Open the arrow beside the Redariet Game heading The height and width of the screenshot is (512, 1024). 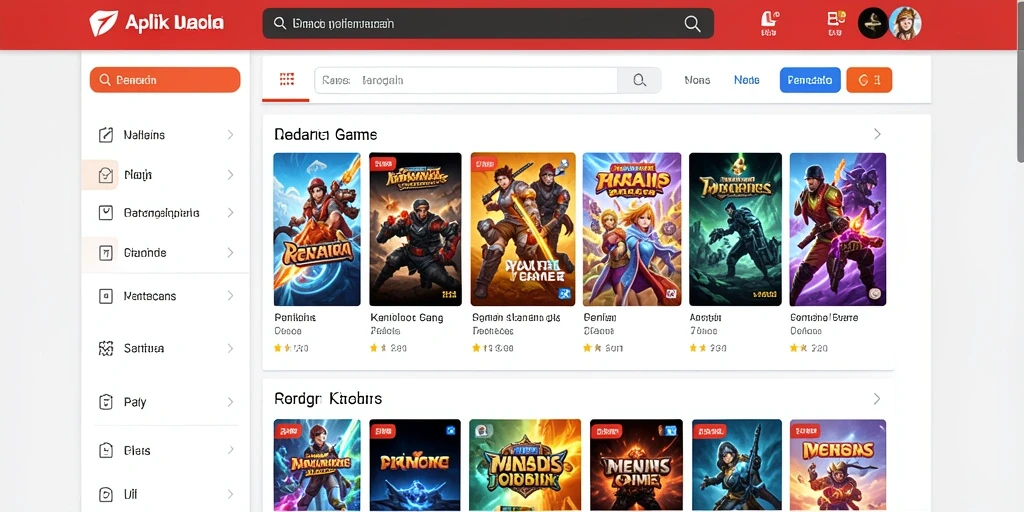click(x=877, y=134)
